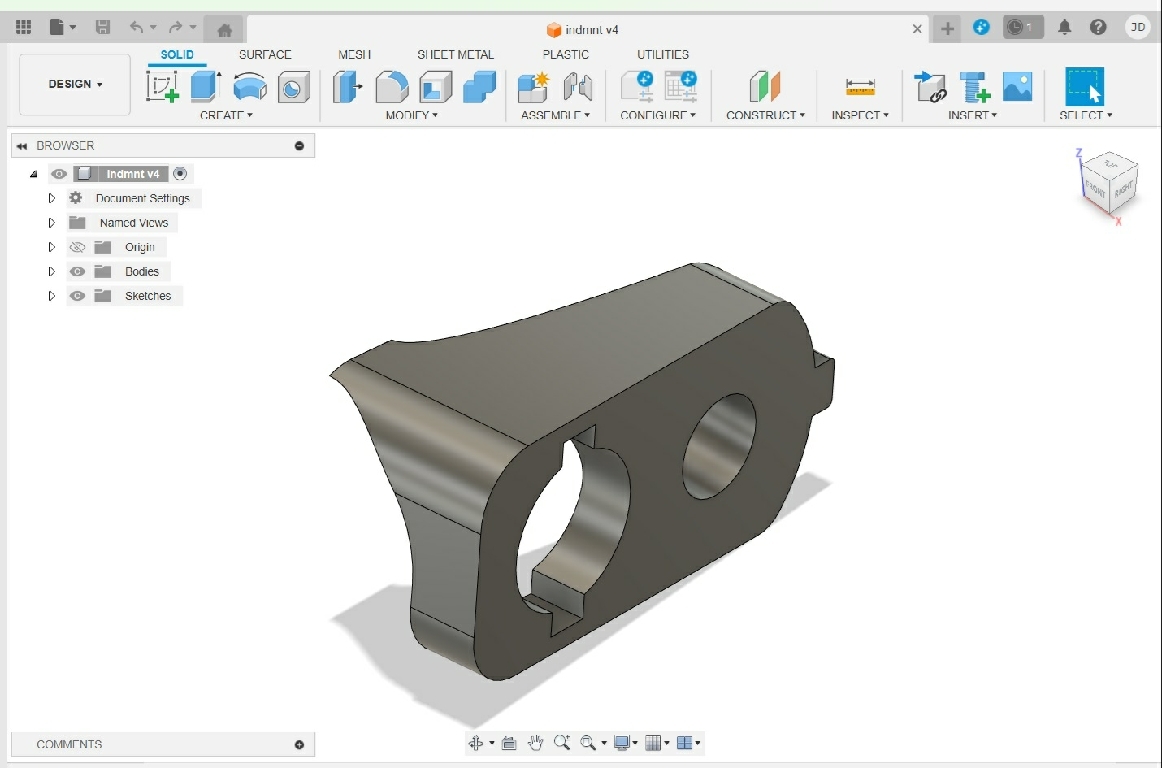Select the Shell tool
The width and height of the screenshot is (1162, 768).
click(x=435, y=88)
